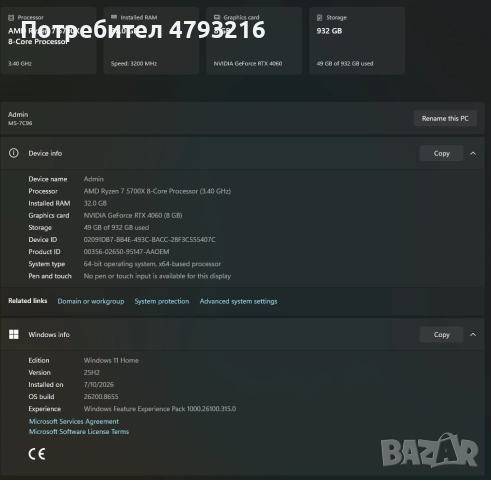Click the Pen and touch value text

coord(157,276)
